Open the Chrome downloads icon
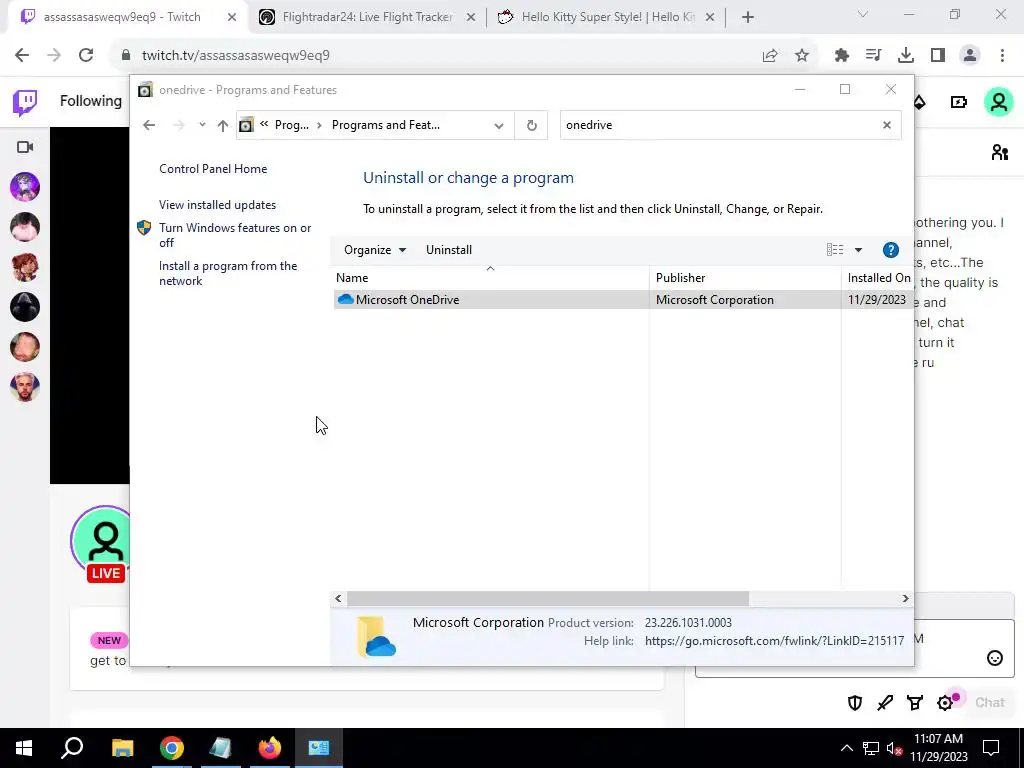The width and height of the screenshot is (1024, 768). point(906,56)
